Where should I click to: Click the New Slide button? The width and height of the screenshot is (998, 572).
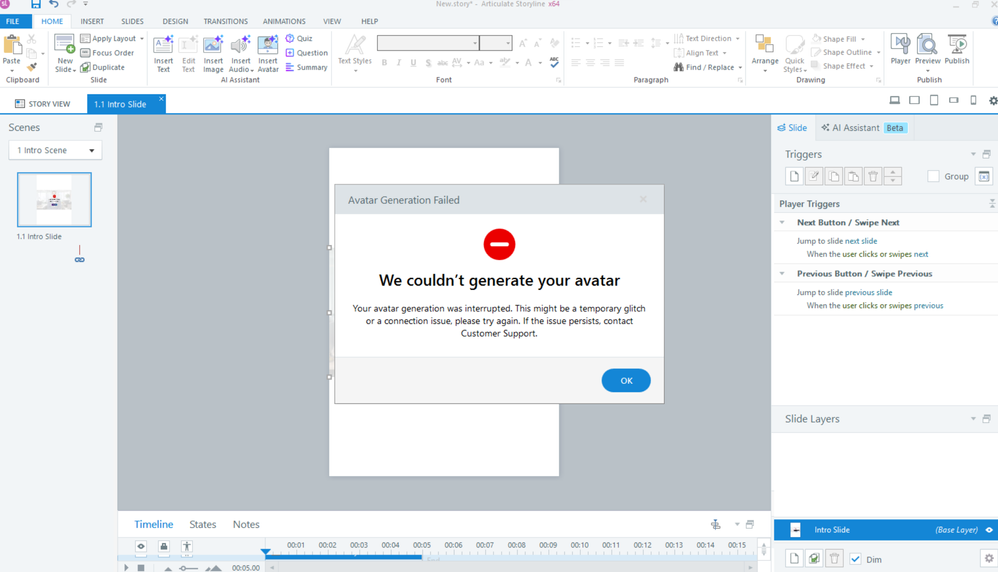[64, 55]
